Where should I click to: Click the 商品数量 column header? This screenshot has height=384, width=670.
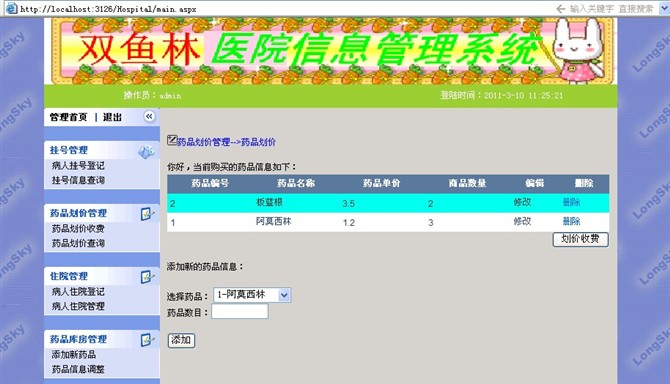(x=467, y=184)
